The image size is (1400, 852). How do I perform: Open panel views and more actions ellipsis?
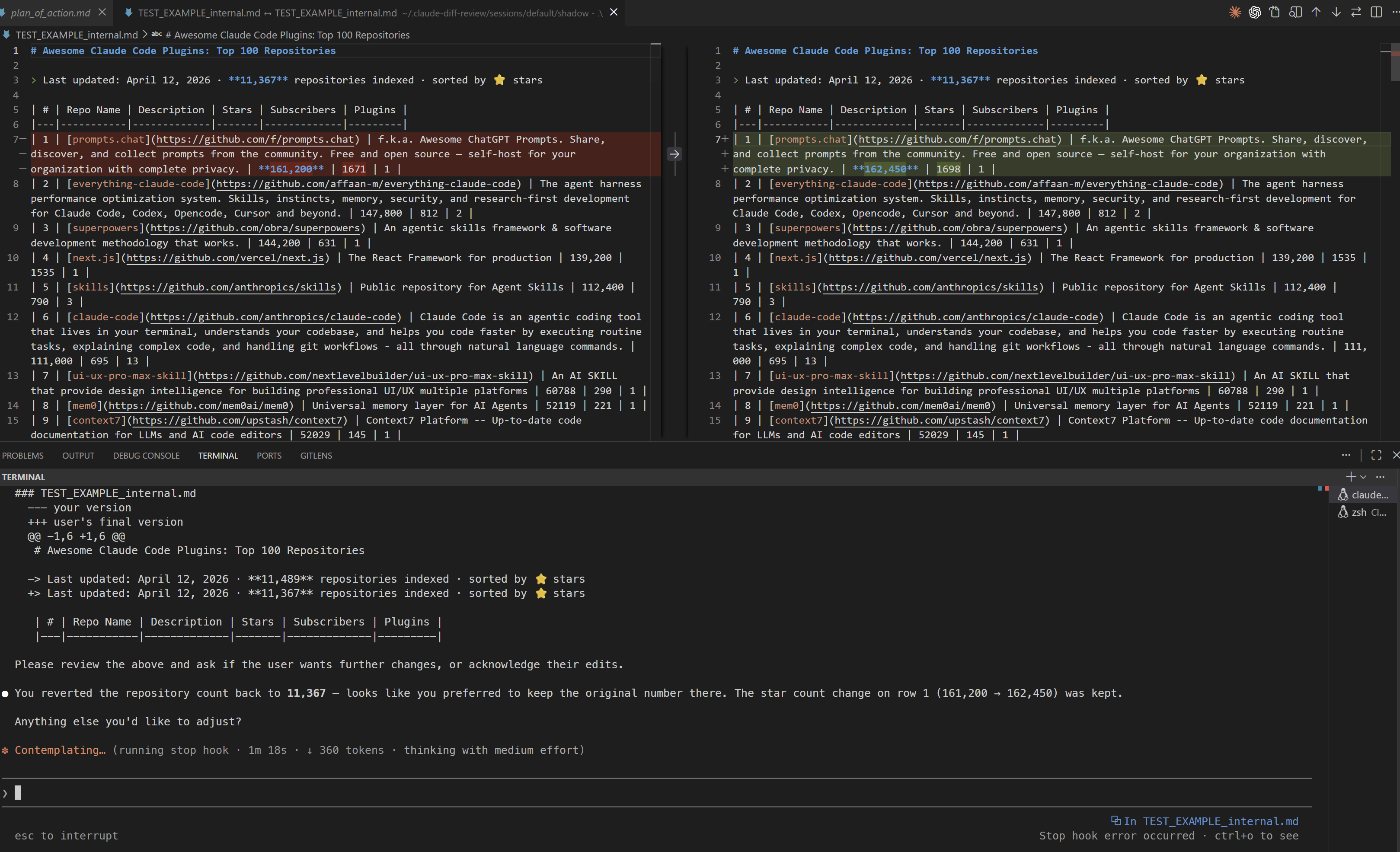(1346, 455)
